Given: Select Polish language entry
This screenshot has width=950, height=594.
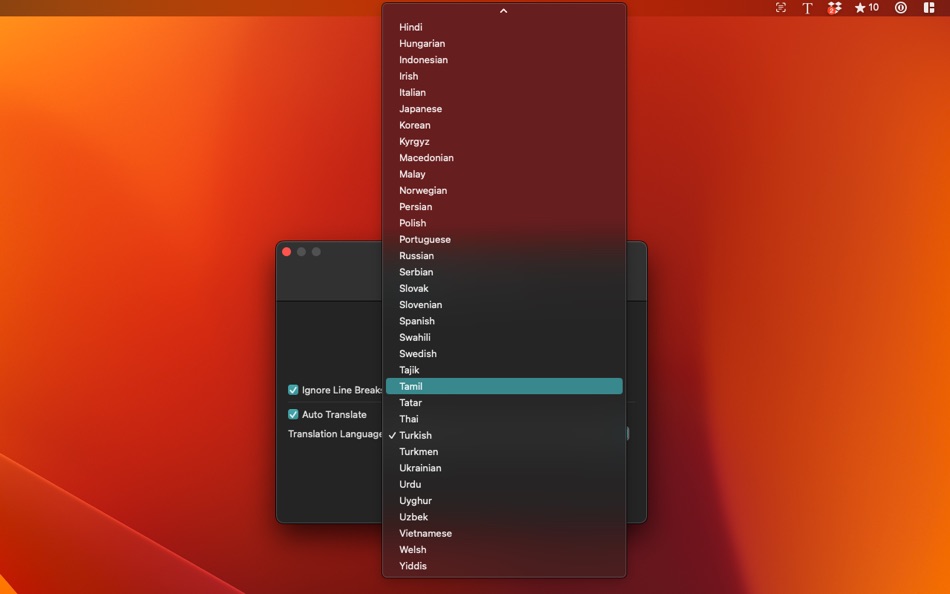Looking at the screenshot, I should (x=504, y=223).
